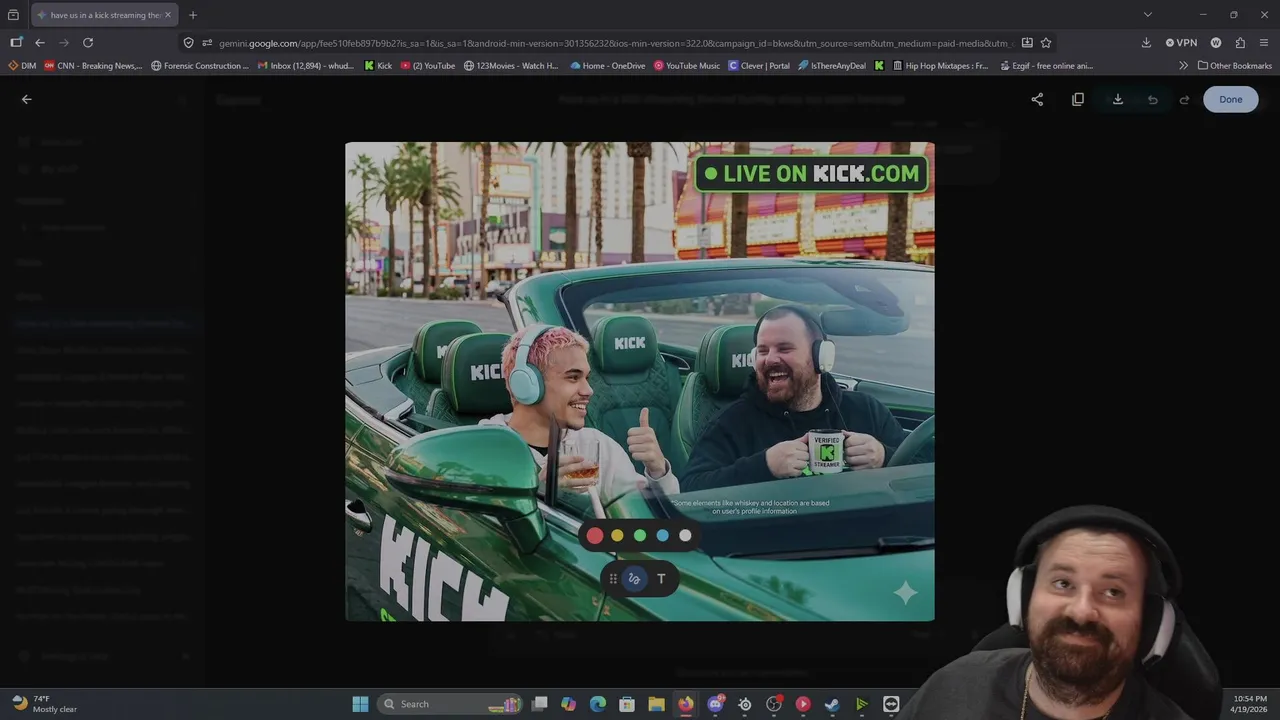Close the 'have us in a kick streaming' tab
Image resolution: width=1280 pixels, height=720 pixels.
click(168, 15)
